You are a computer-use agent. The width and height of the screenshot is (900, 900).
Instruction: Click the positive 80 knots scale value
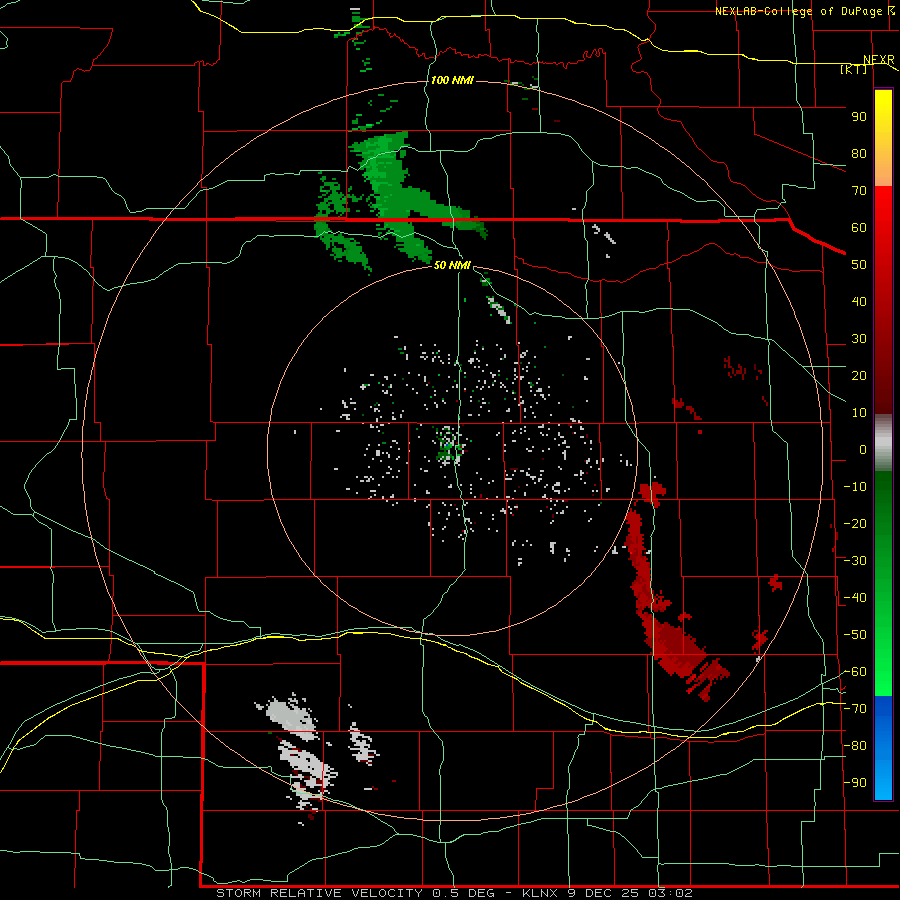[x=859, y=153]
